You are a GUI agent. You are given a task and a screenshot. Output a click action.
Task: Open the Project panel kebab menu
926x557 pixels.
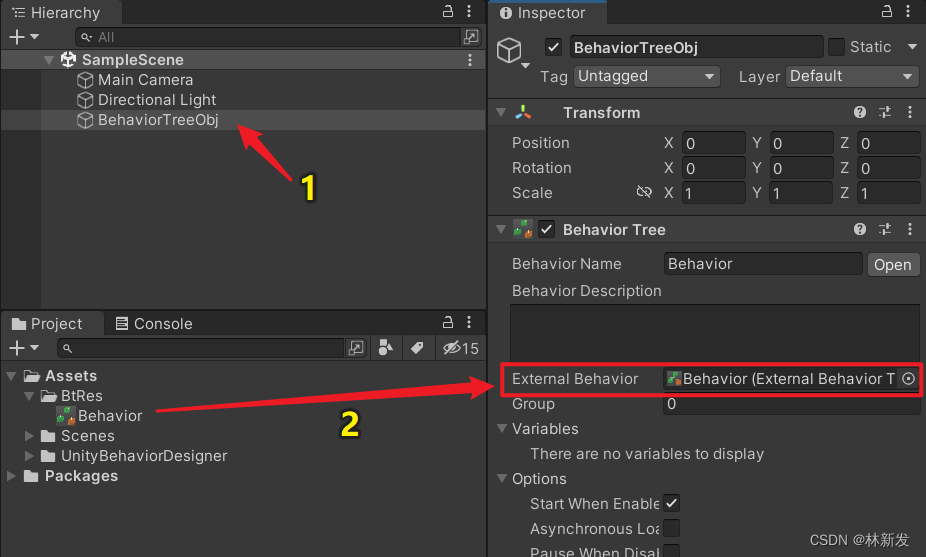tap(469, 323)
